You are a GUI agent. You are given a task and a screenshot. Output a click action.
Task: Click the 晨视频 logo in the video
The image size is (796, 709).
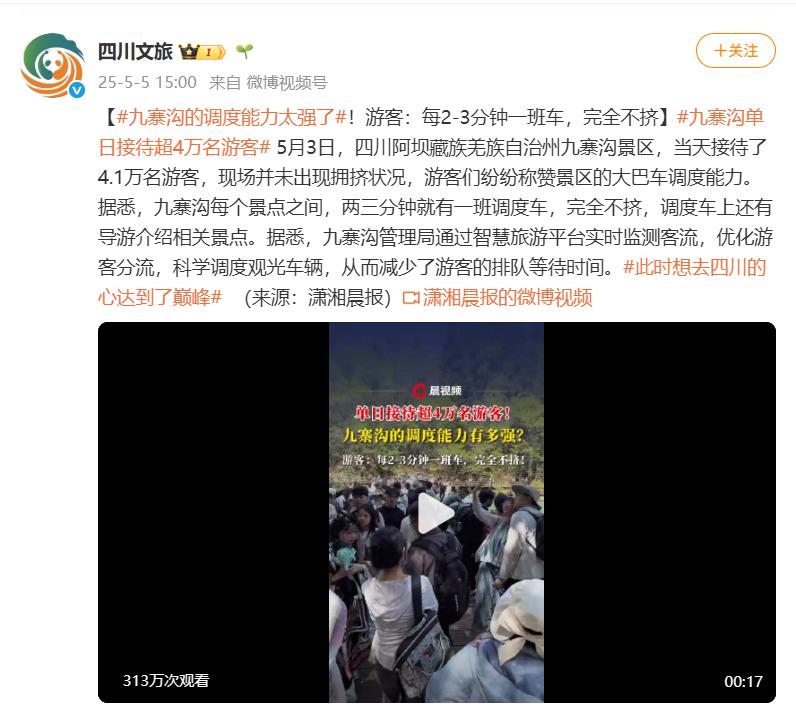pyautogui.click(x=437, y=390)
